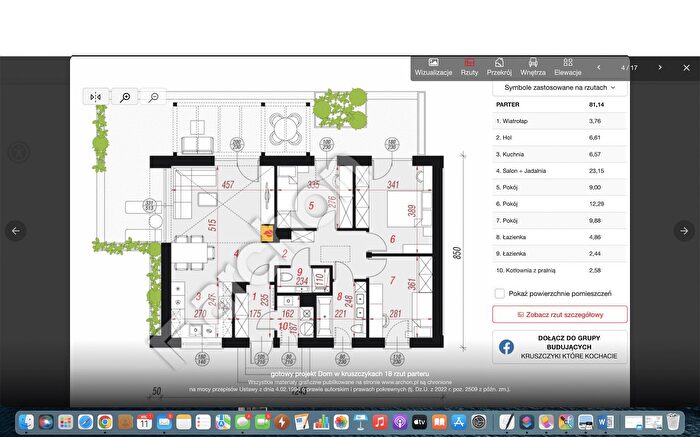Image resolution: width=700 pixels, height=437 pixels.
Task: Select the 5. Pokój row
Action: click(x=560, y=187)
